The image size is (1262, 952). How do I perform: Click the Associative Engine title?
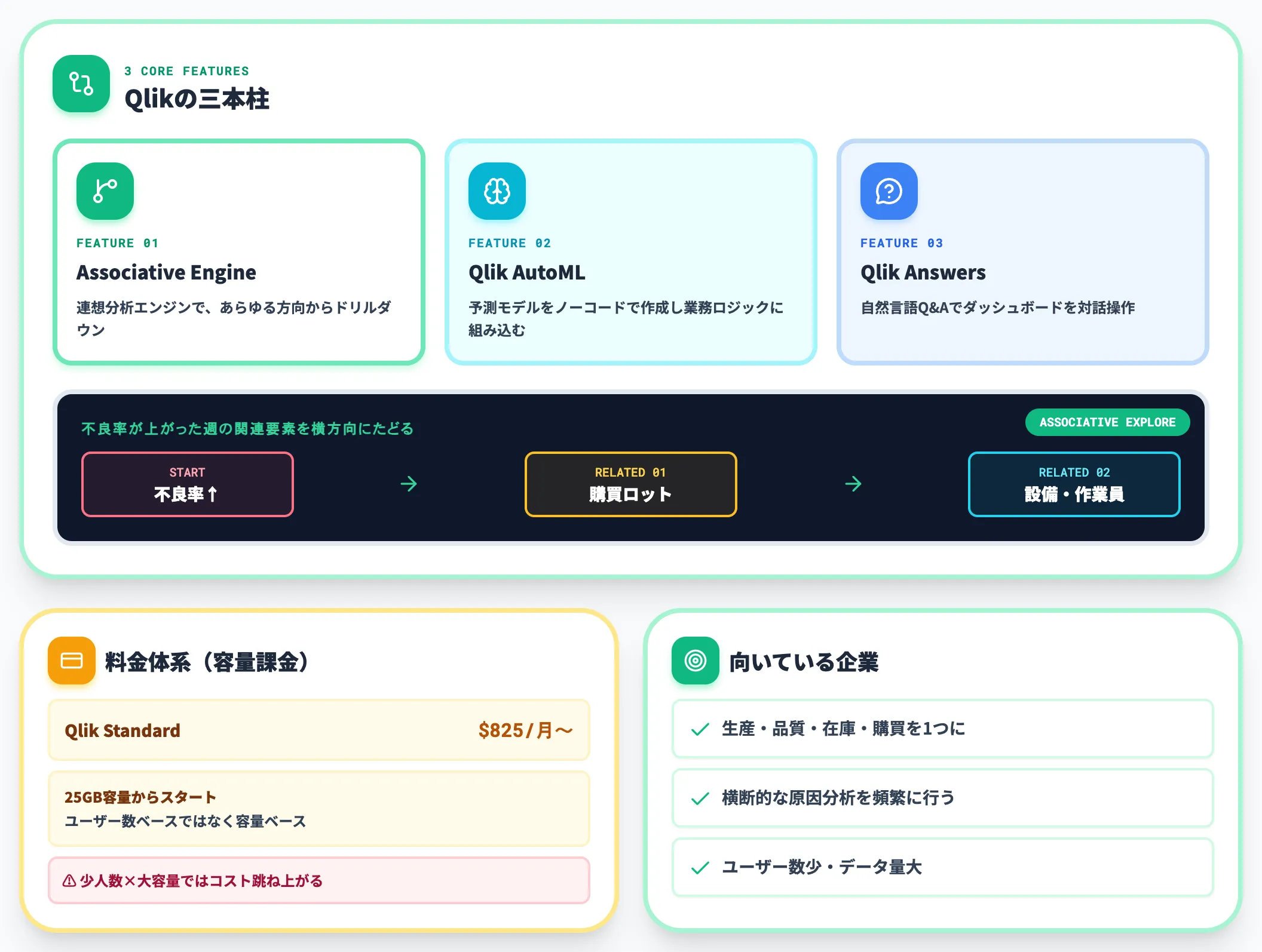166,272
